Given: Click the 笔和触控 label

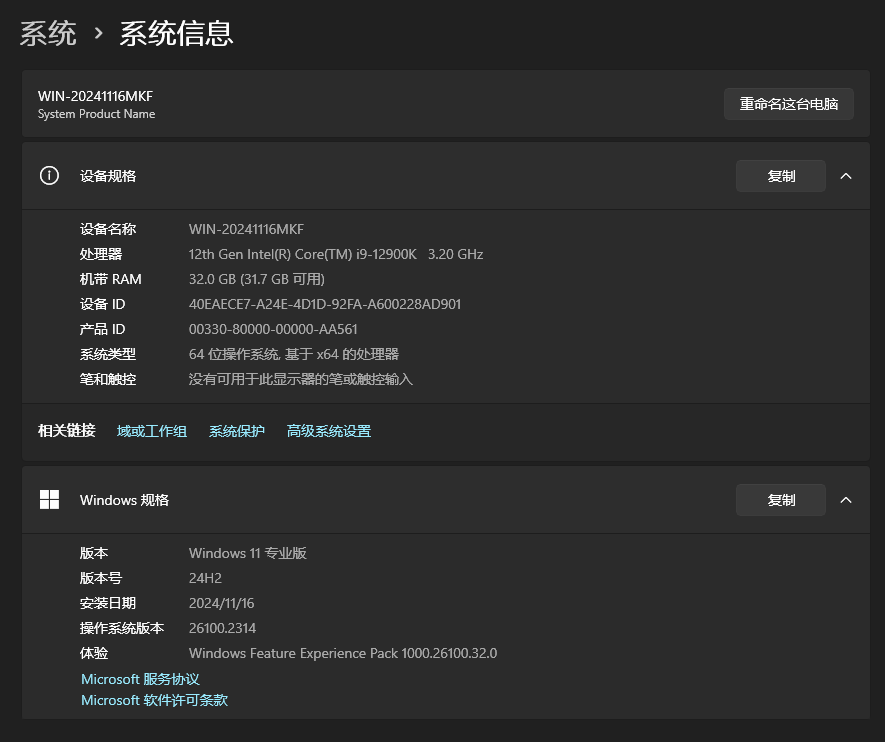Looking at the screenshot, I should tap(108, 379).
